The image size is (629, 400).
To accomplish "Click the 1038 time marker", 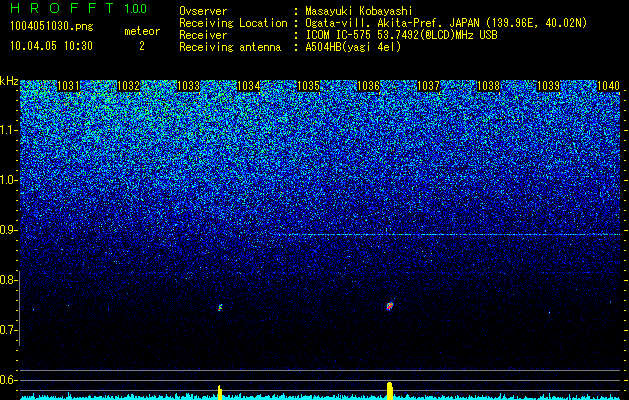I will click(x=489, y=86).
